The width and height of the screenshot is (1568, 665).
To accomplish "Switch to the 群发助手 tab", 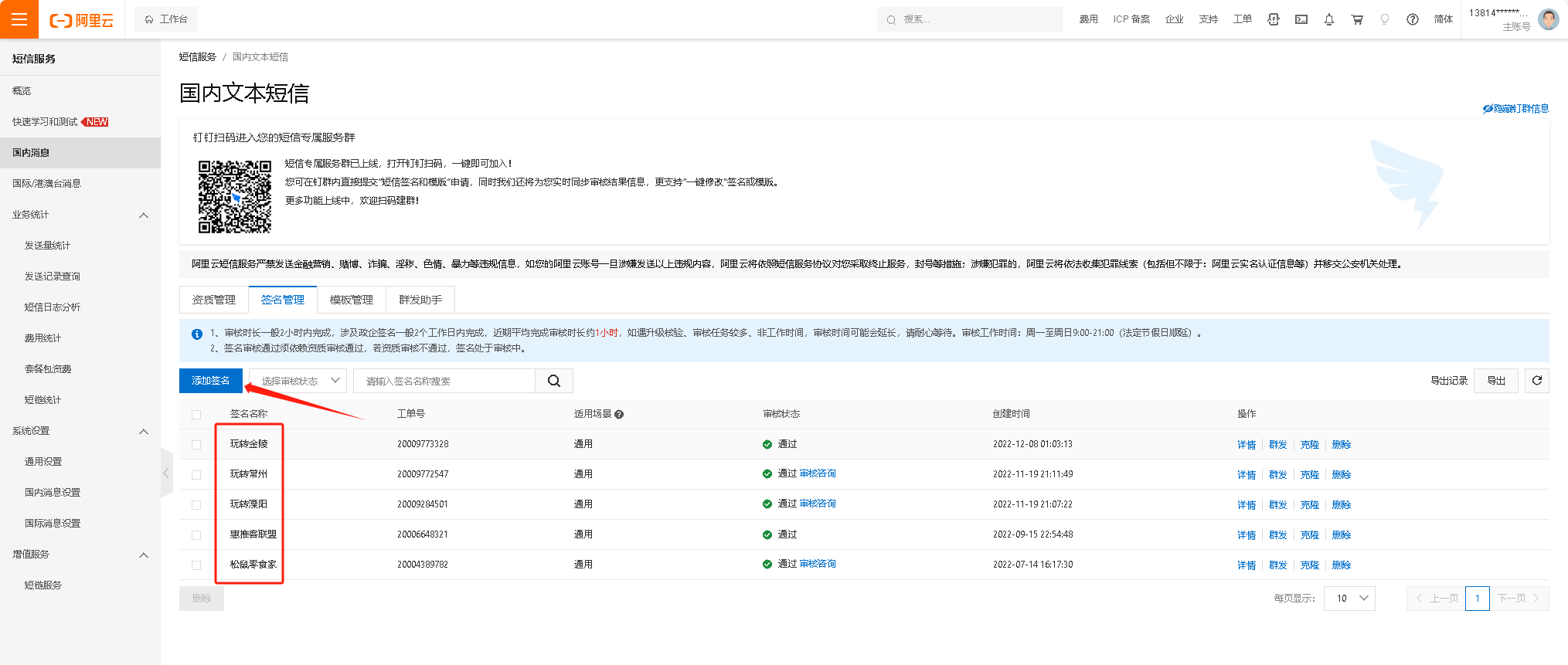I will tap(420, 300).
